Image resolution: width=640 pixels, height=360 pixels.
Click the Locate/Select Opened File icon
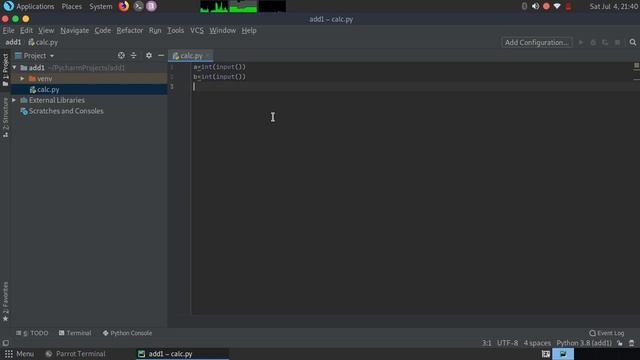(x=121, y=56)
